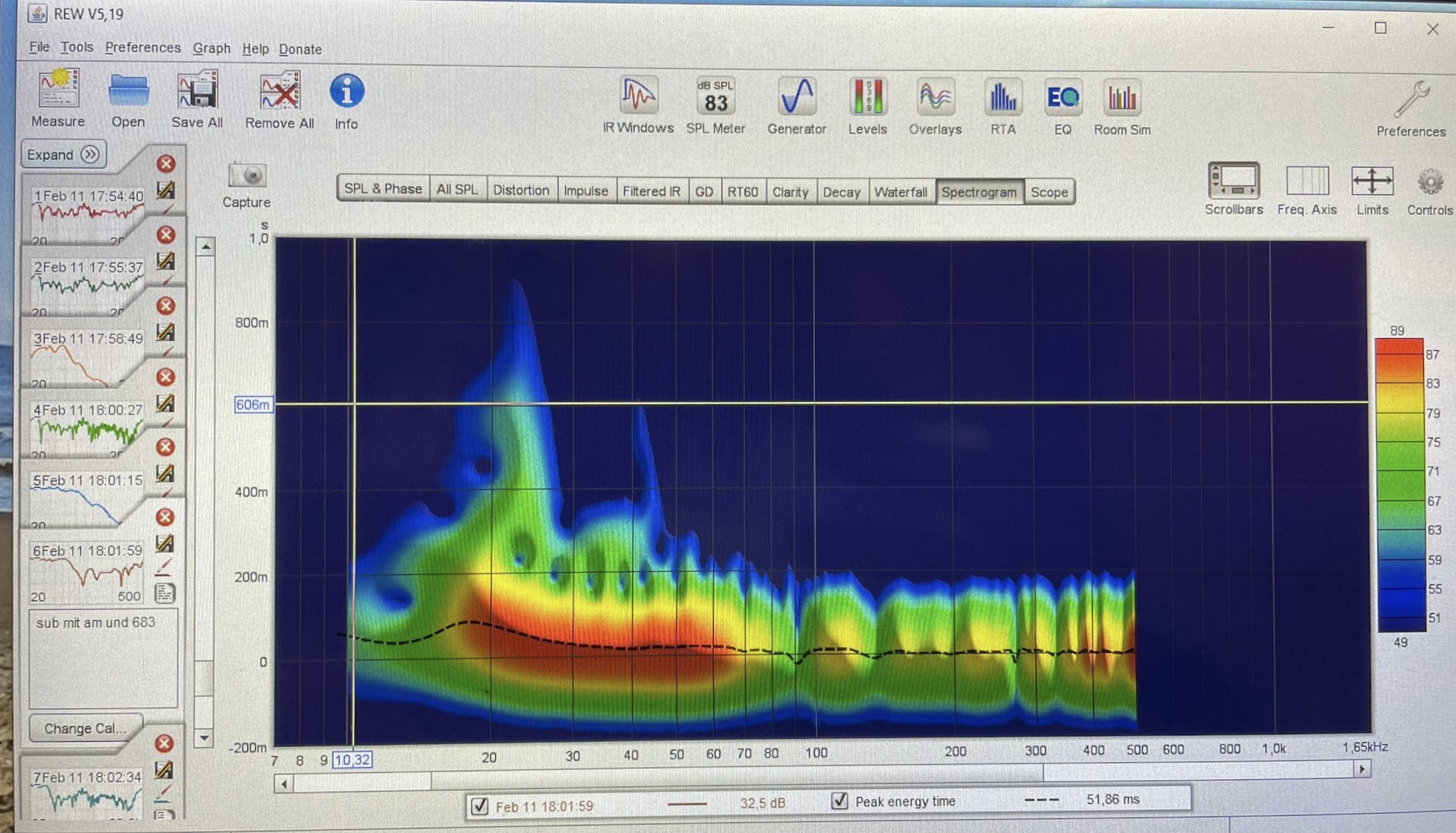Click the Change Cal... button

click(x=84, y=728)
